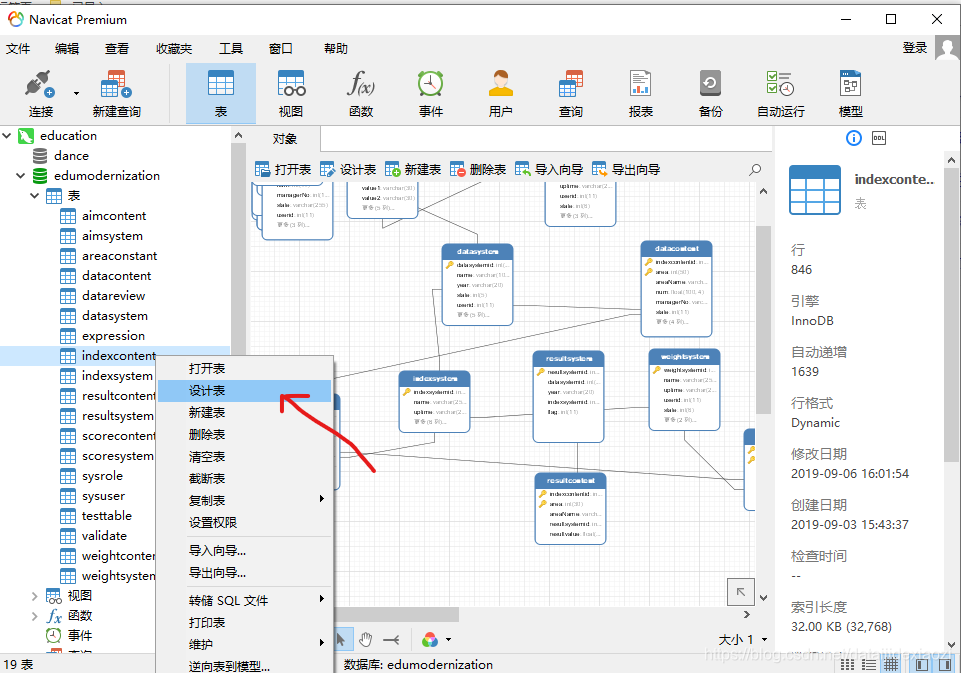Image resolution: width=961 pixels, height=673 pixels.
Task: Click the overview navigator arrow button
Action: point(740,591)
